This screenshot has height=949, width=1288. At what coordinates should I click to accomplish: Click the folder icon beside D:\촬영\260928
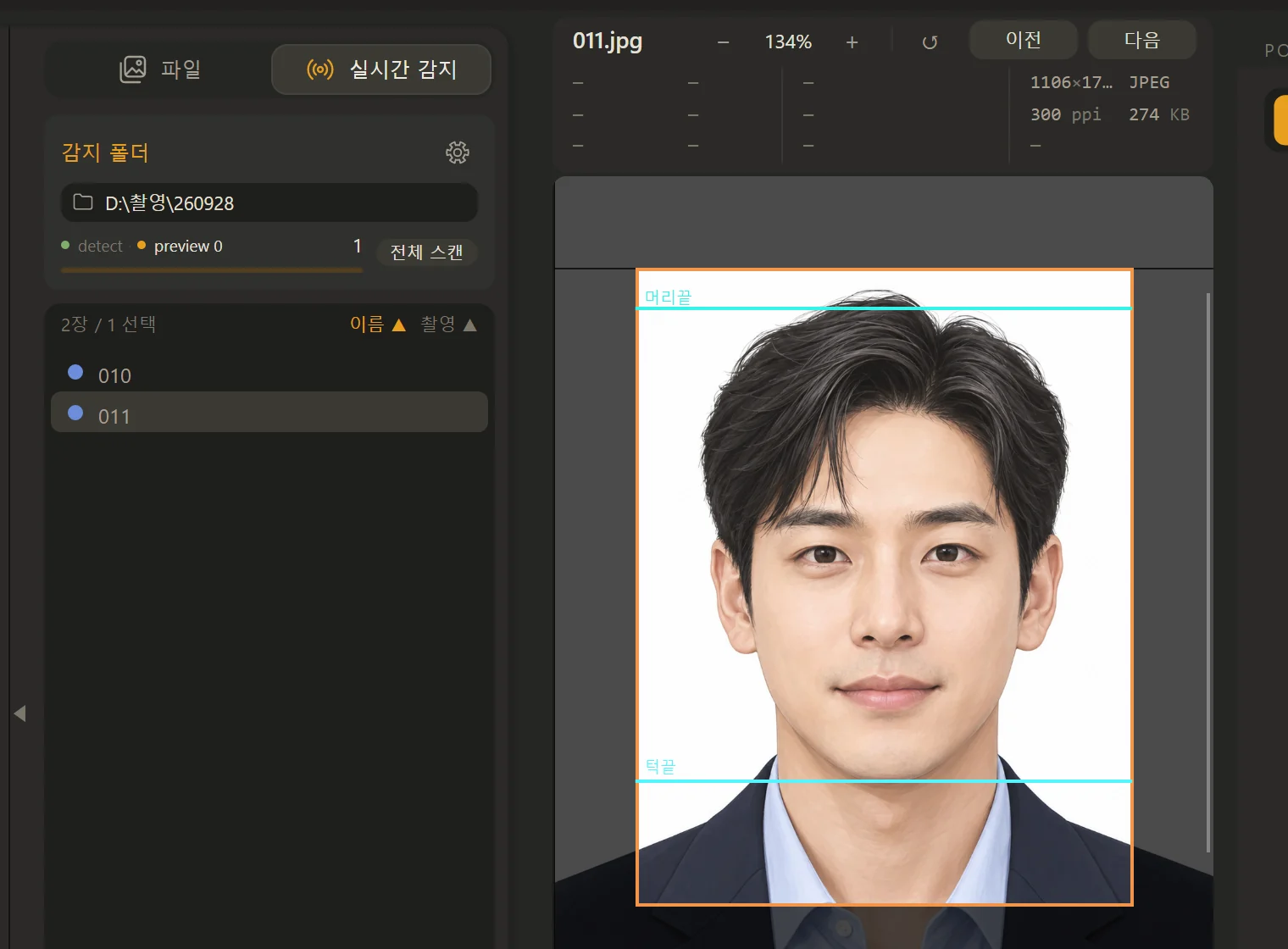coord(83,203)
